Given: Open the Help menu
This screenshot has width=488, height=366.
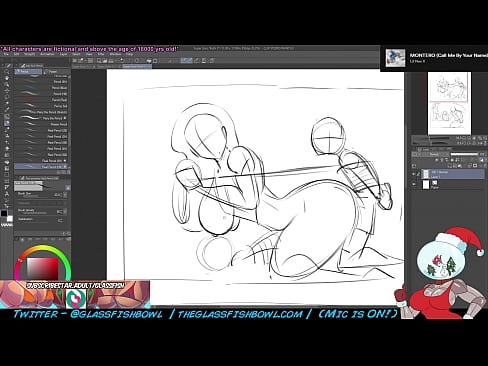Looking at the screenshot, I should [129, 54].
